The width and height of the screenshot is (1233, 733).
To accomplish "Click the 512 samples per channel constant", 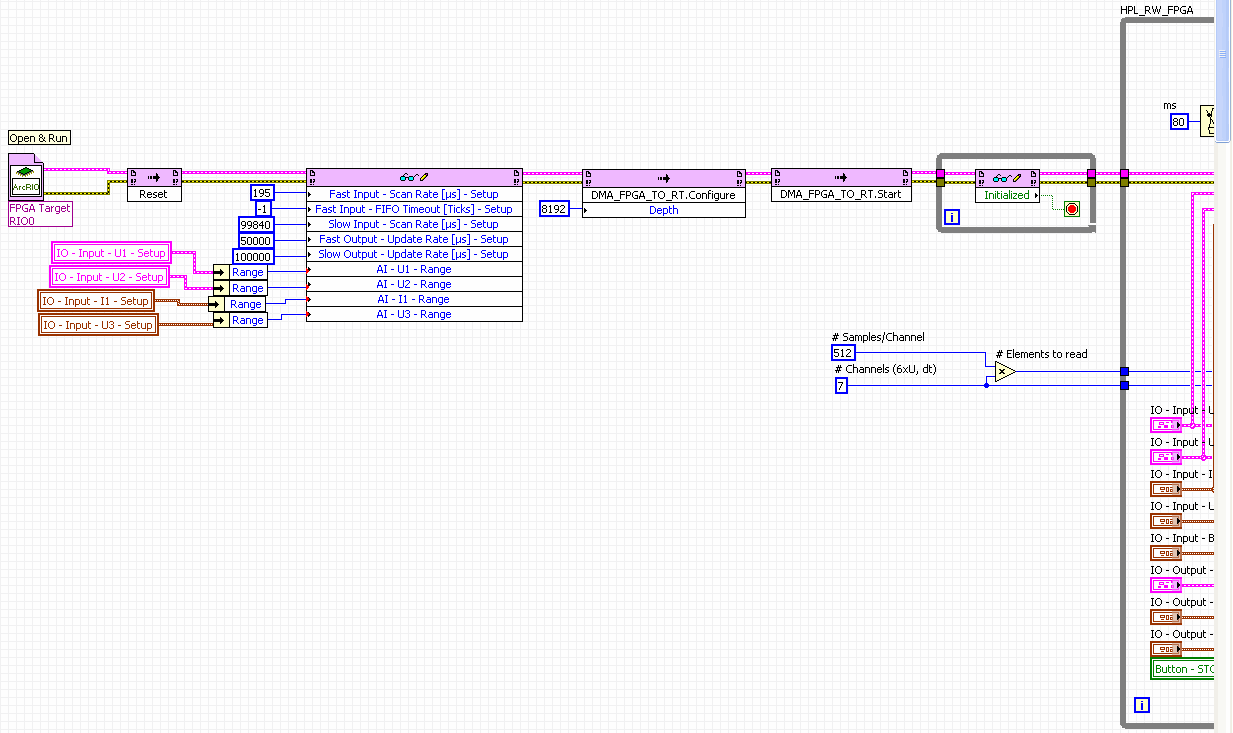I will 843,353.
